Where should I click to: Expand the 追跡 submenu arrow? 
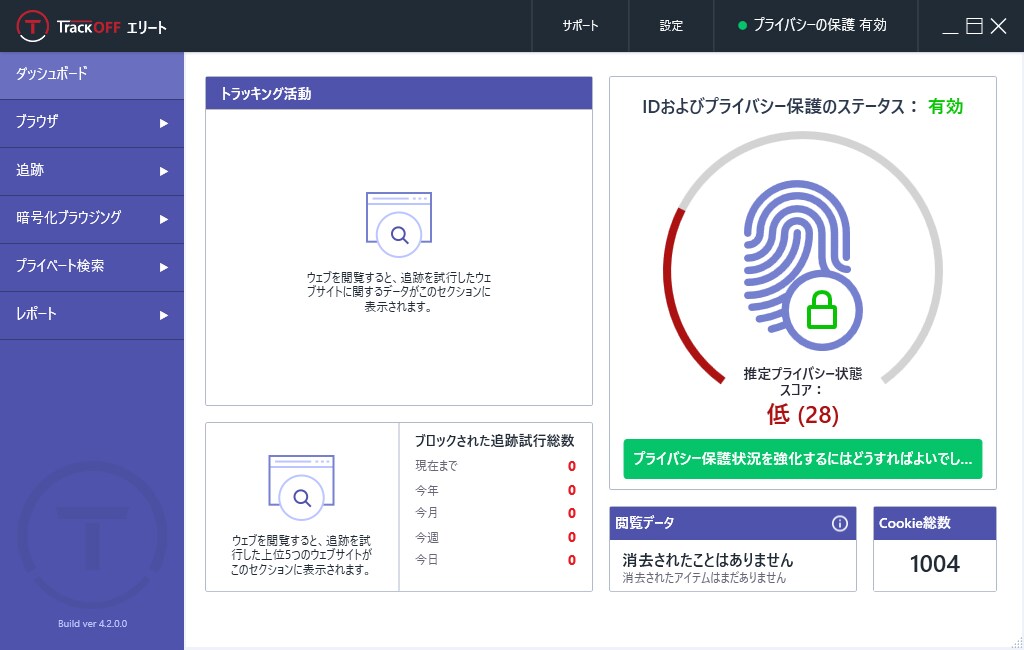point(164,171)
